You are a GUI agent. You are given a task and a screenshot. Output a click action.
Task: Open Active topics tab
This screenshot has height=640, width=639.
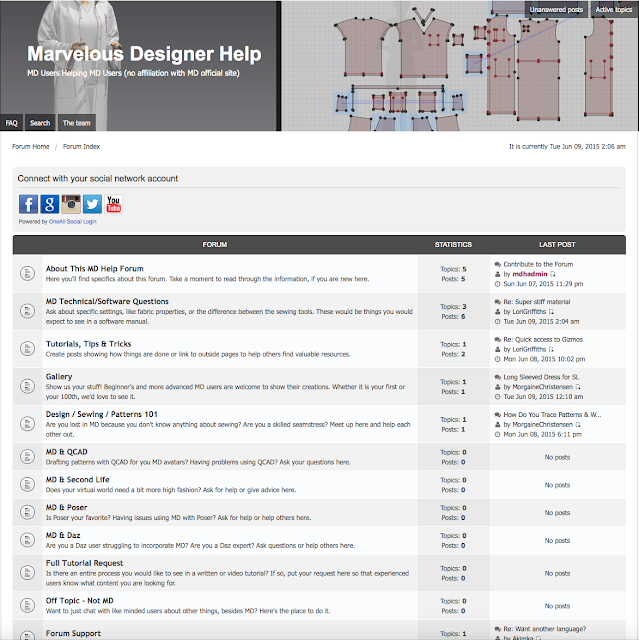(614, 9)
